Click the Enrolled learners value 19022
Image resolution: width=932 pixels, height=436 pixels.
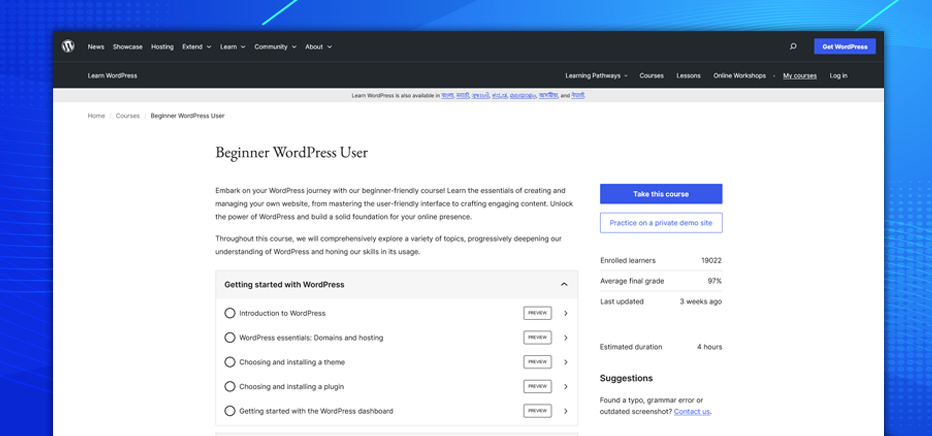pos(711,260)
